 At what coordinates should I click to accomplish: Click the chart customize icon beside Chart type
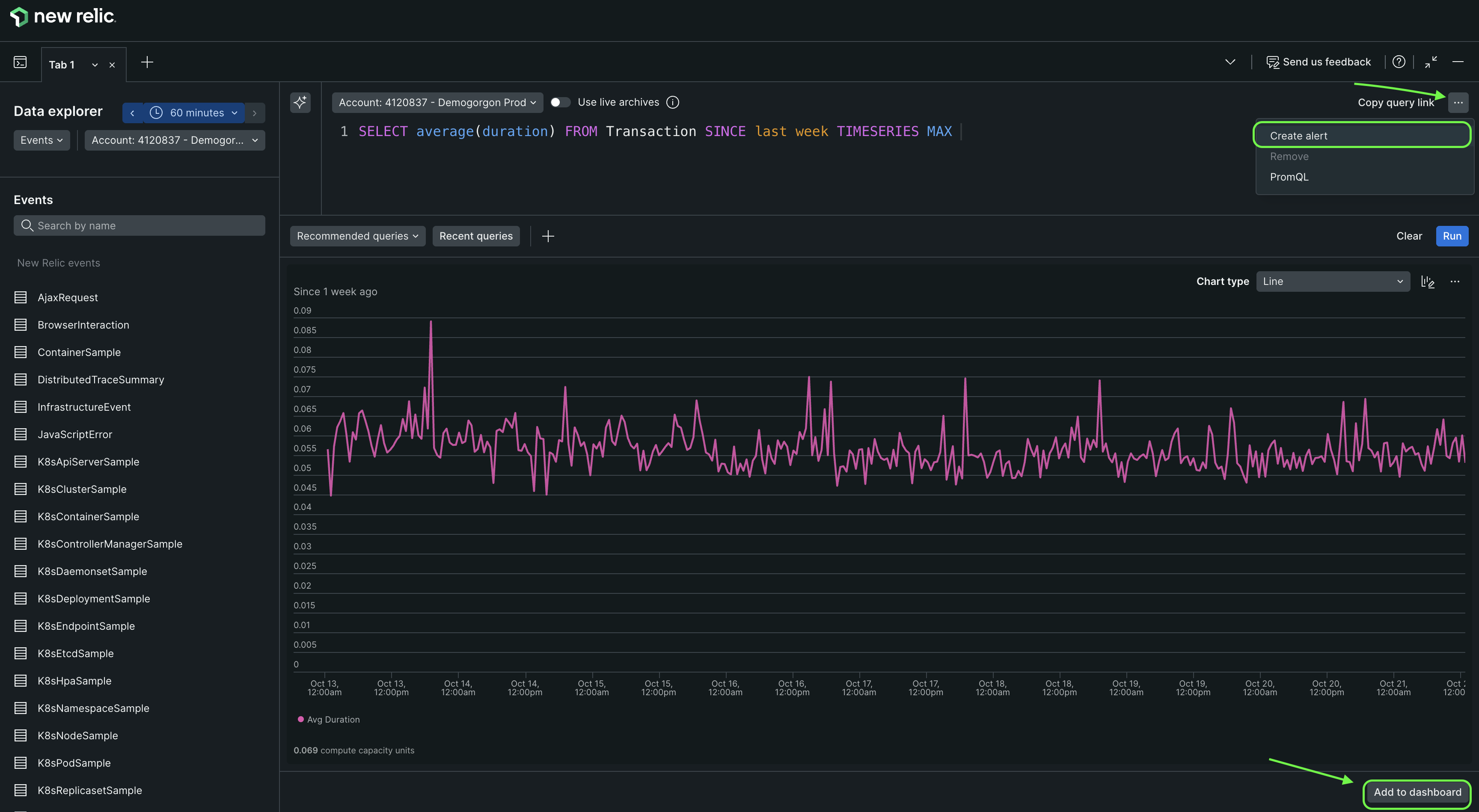(x=1427, y=281)
